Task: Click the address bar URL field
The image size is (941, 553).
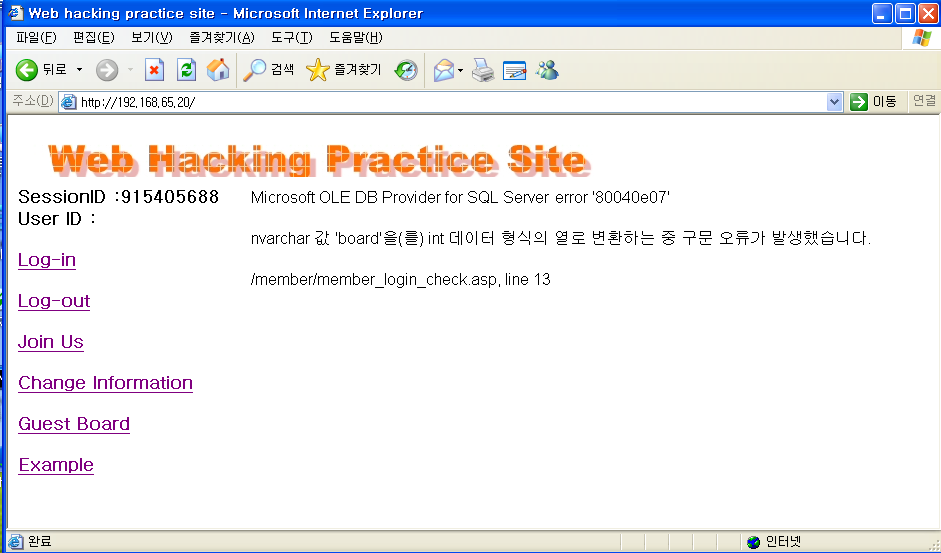Action: pyautogui.click(x=450, y=102)
